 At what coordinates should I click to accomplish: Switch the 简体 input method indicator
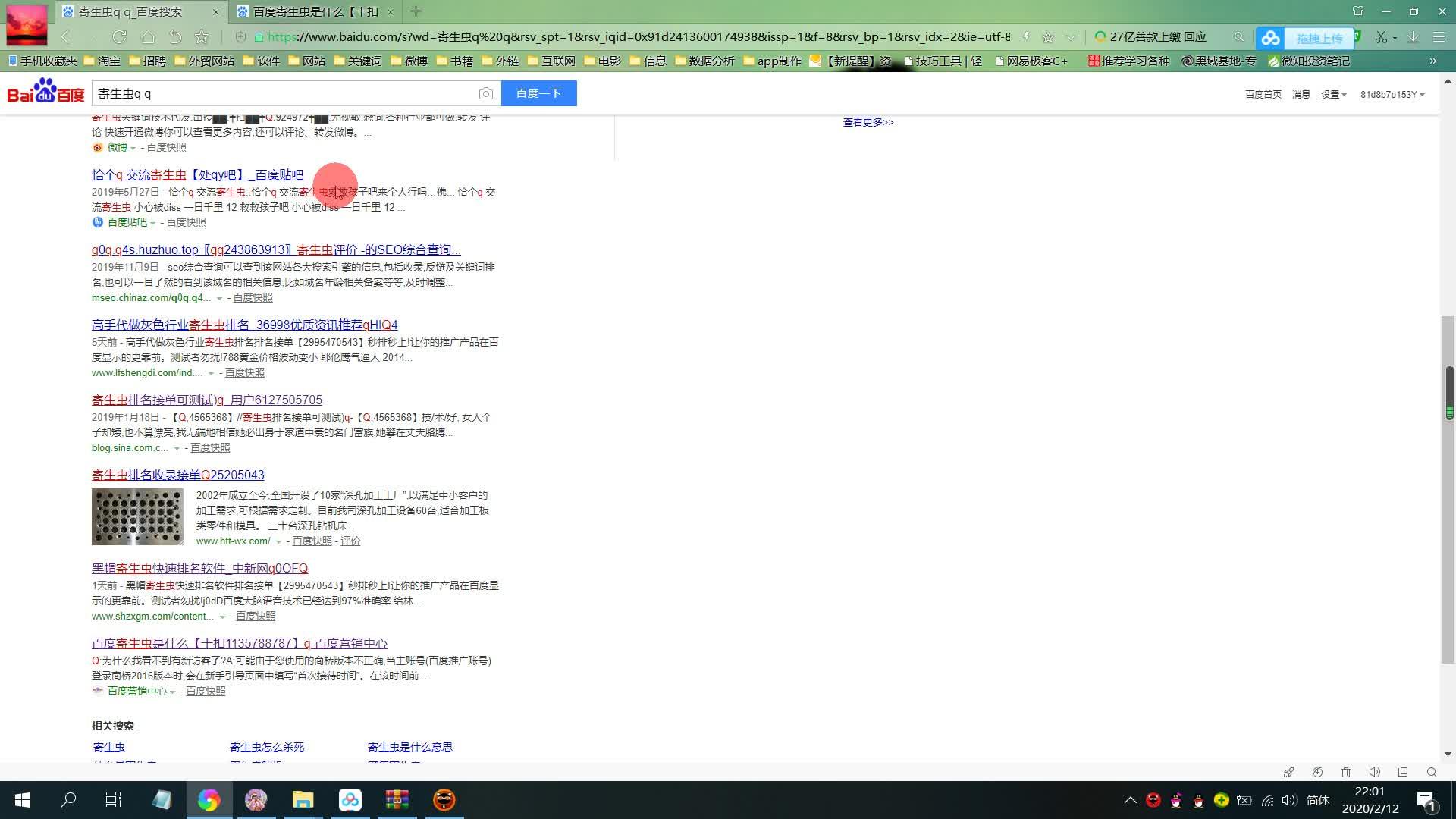pyautogui.click(x=1318, y=800)
